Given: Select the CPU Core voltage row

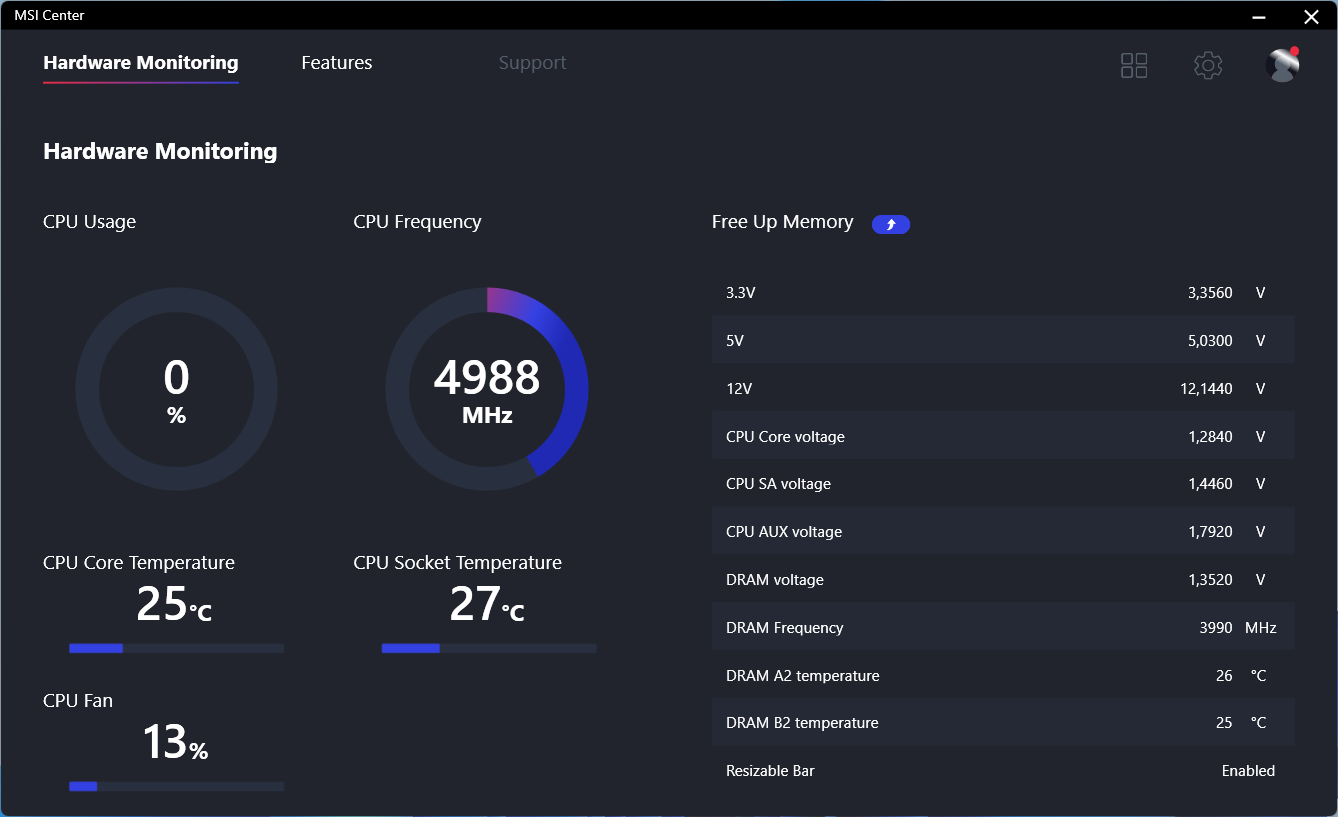Looking at the screenshot, I should [1003, 437].
